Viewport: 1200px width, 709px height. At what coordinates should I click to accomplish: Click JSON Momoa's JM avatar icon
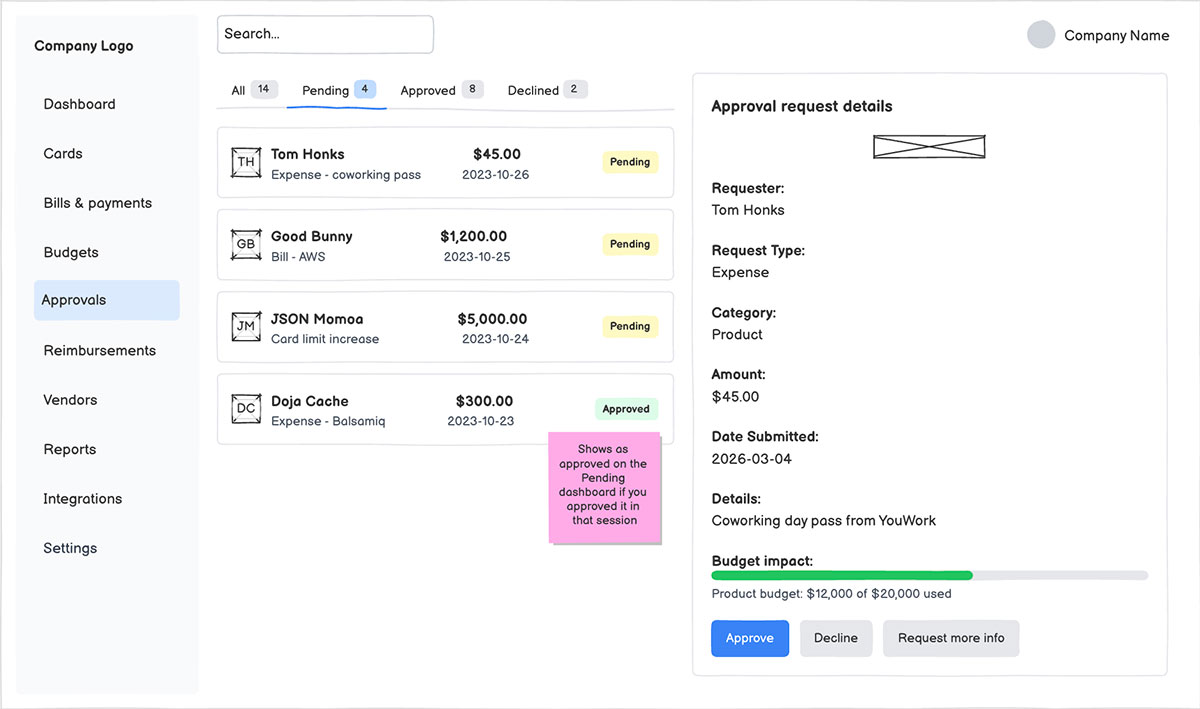point(246,327)
